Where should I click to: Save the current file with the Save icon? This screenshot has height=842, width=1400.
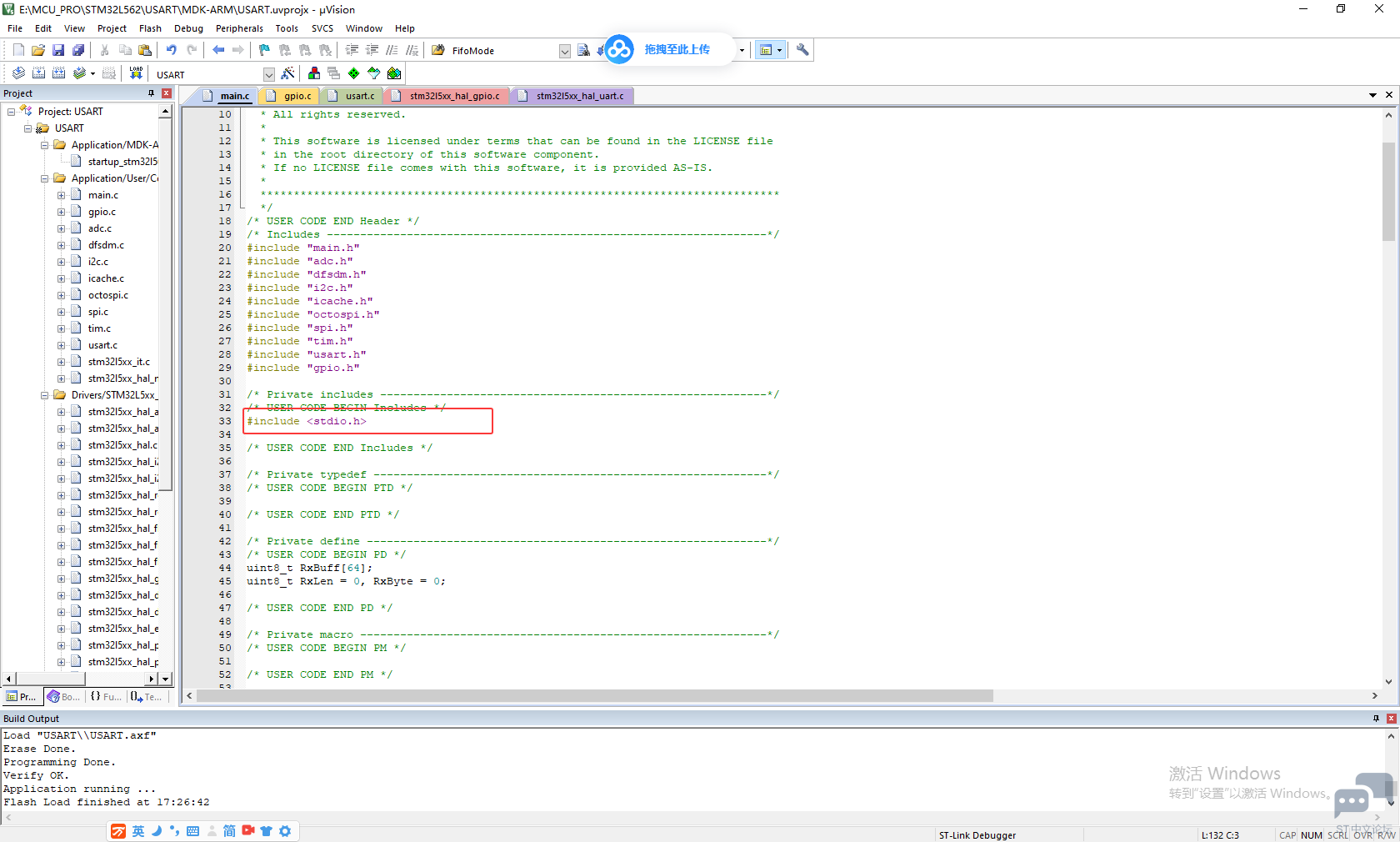(58, 50)
